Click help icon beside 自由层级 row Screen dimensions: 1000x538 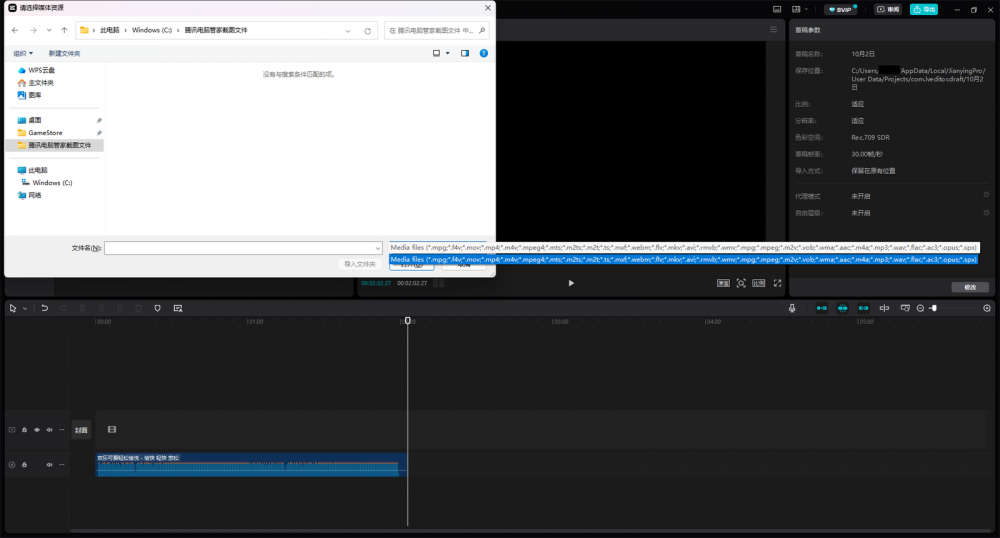point(986,212)
